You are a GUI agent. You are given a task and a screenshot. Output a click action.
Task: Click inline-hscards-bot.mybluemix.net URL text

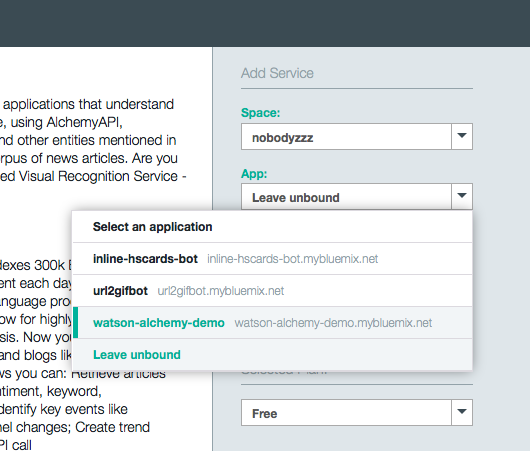point(292,259)
